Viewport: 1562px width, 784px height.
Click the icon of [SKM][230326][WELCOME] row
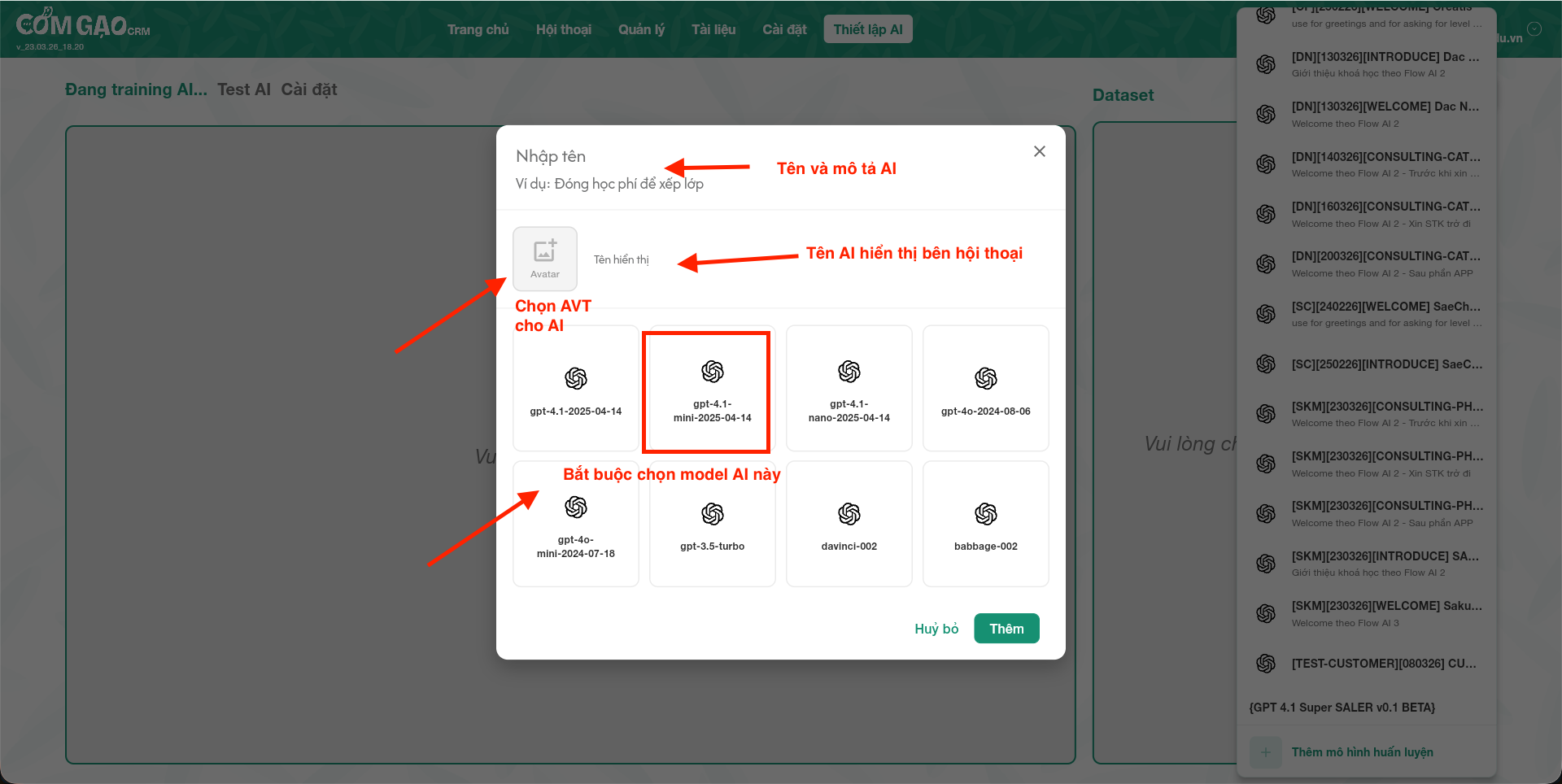click(x=1266, y=614)
